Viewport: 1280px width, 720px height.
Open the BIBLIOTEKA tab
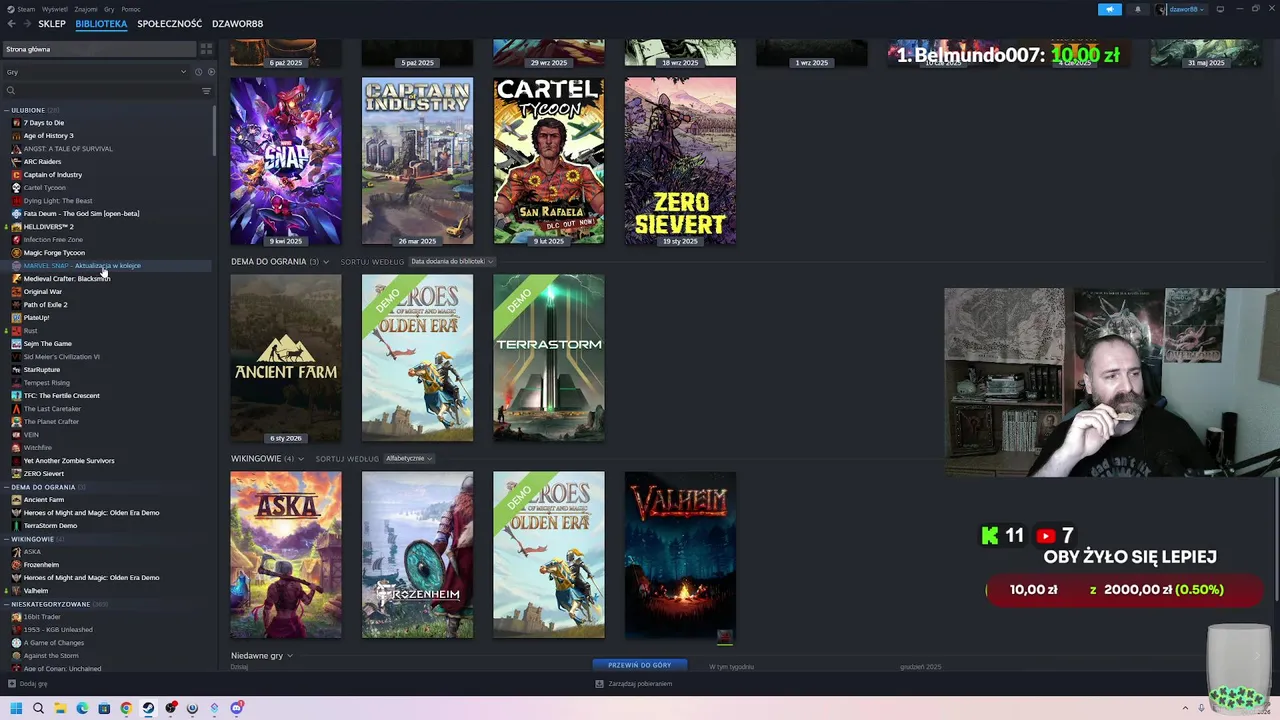click(101, 24)
